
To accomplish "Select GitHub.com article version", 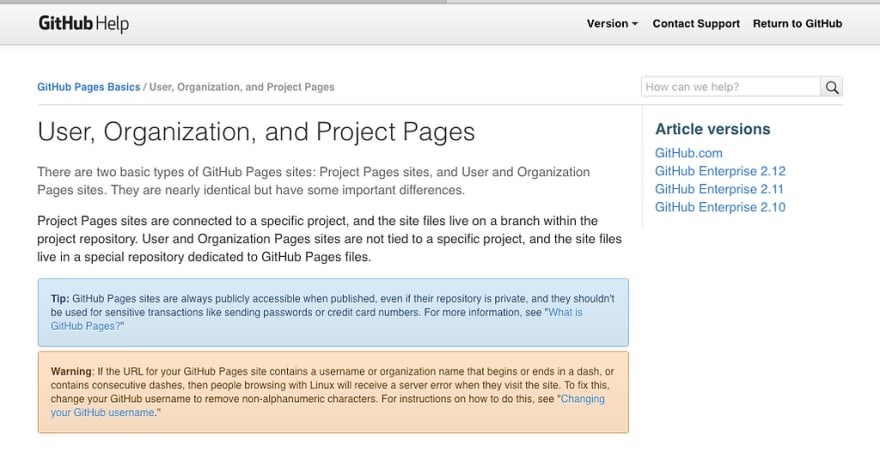I will (689, 153).
